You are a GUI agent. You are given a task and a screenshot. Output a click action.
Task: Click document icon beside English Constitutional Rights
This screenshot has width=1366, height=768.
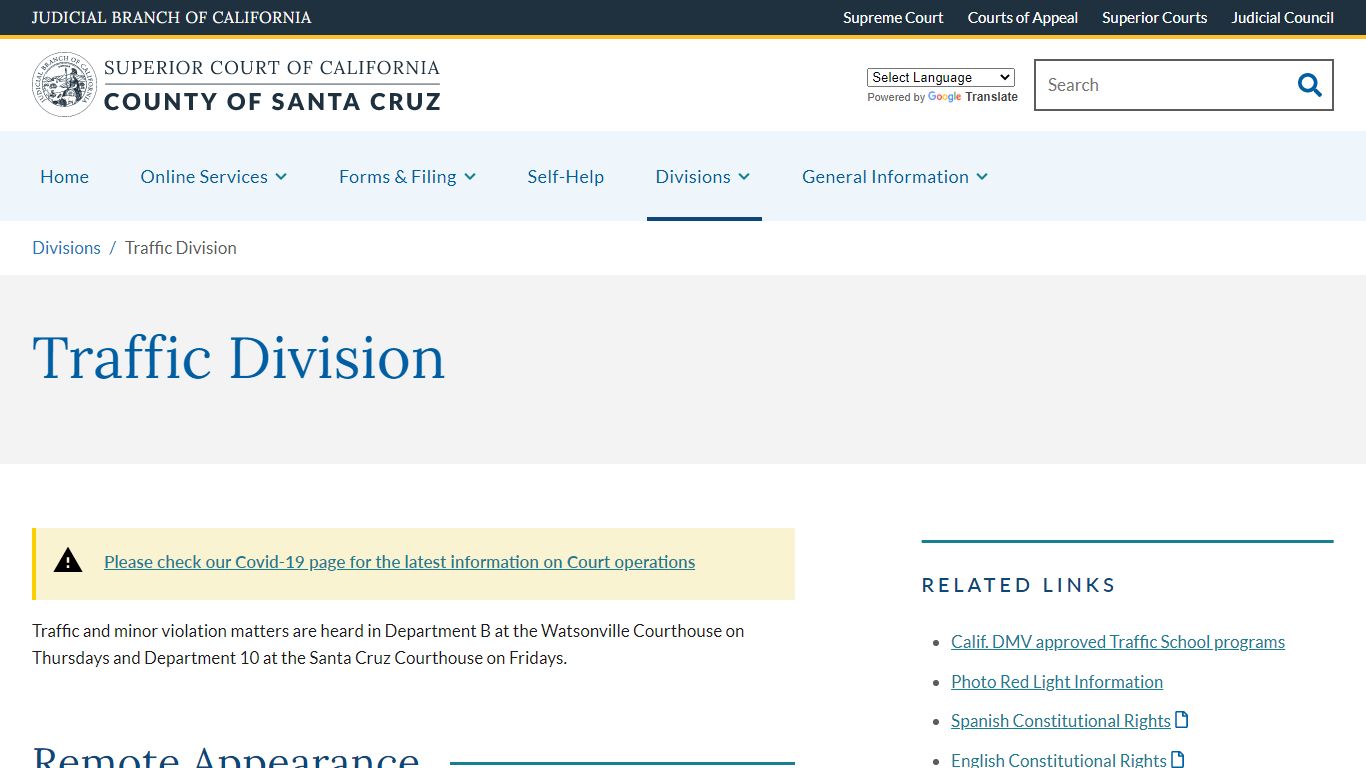click(1178, 759)
